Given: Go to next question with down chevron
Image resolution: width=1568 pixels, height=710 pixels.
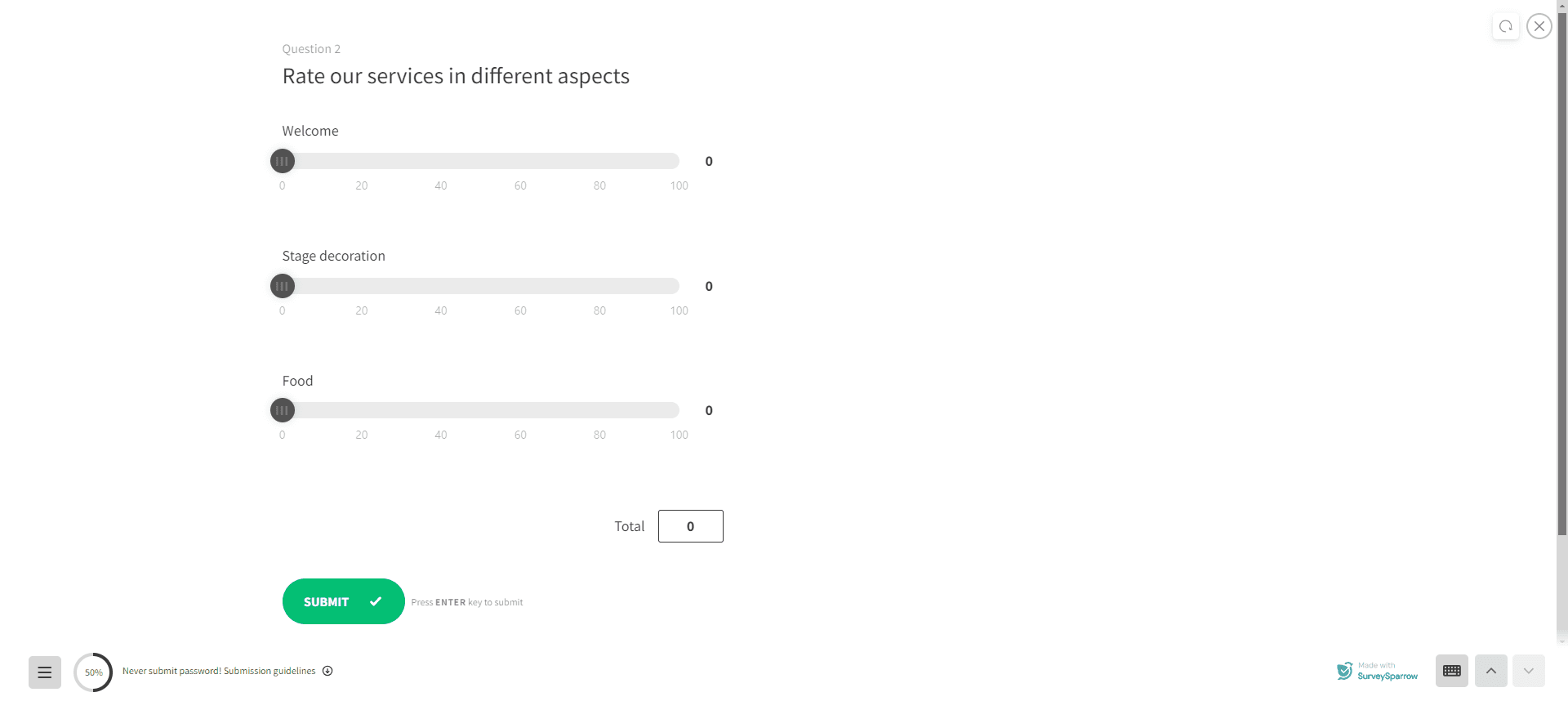Looking at the screenshot, I should pos(1528,671).
